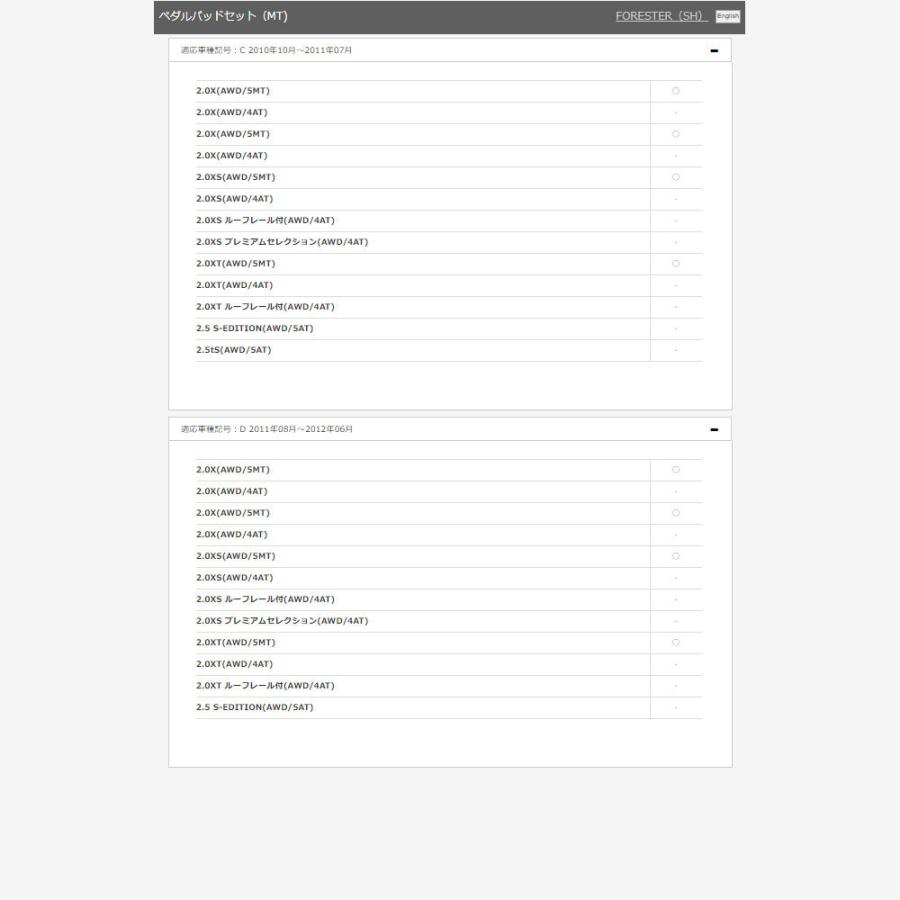Switch language with the English button
This screenshot has height=900, width=900.
[x=727, y=16]
